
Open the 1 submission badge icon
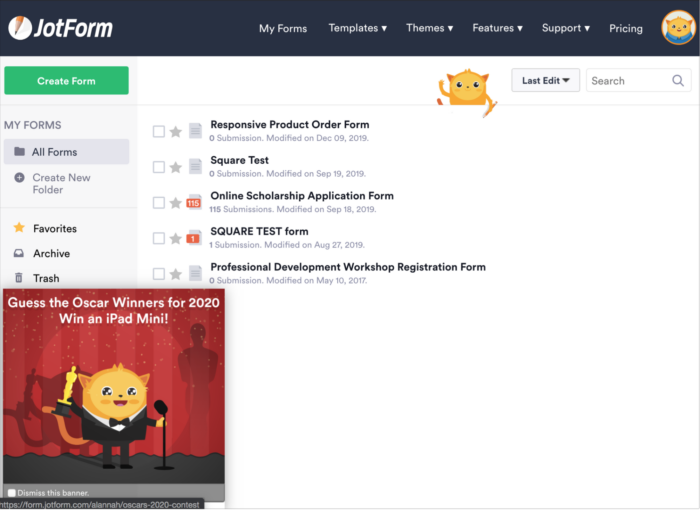pyautogui.click(x=194, y=238)
